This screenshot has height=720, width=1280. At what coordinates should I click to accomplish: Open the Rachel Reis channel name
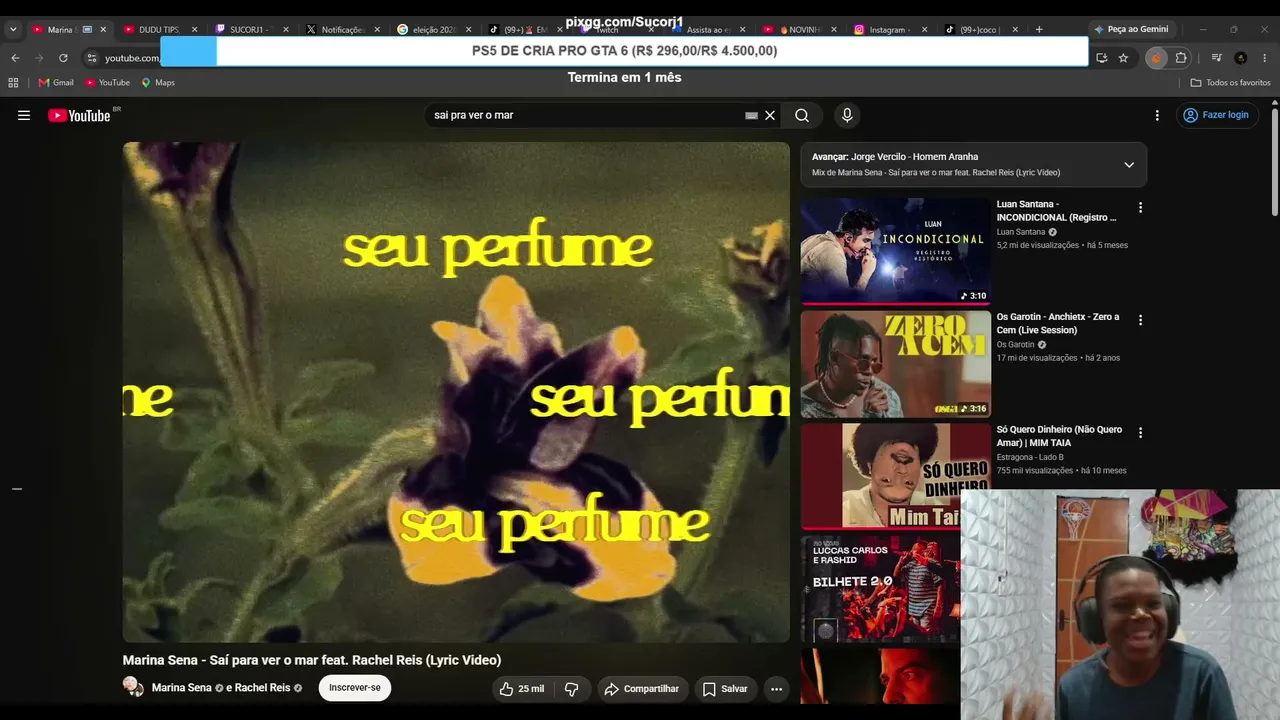point(262,688)
